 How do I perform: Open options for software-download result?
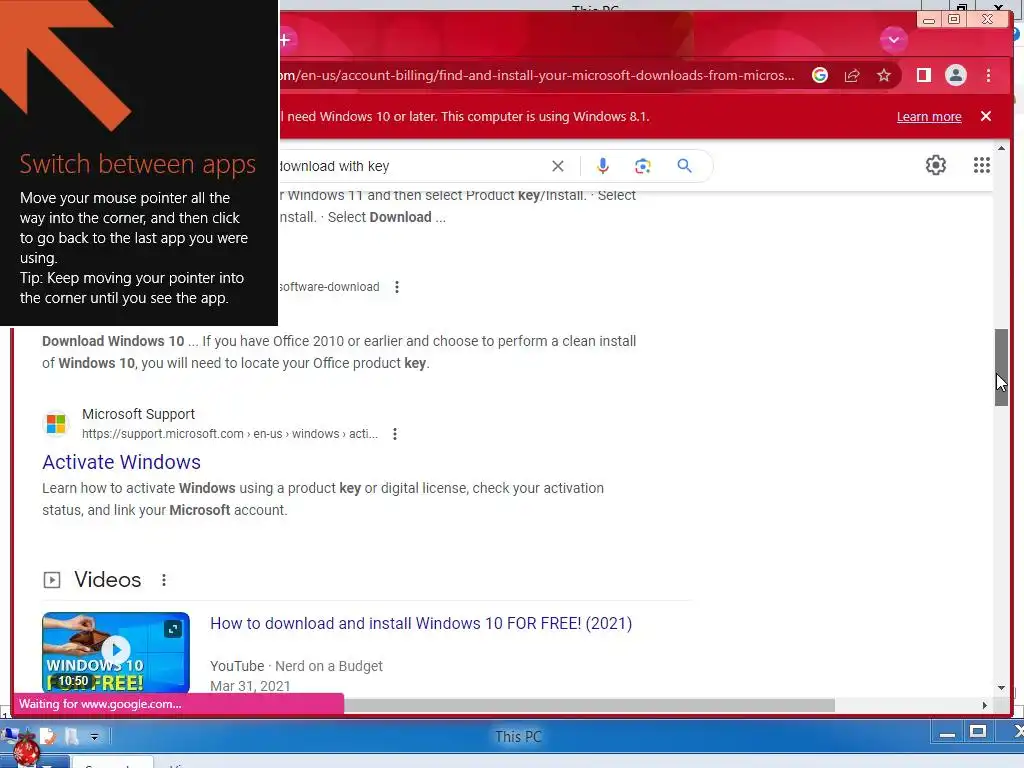pyautogui.click(x=397, y=287)
